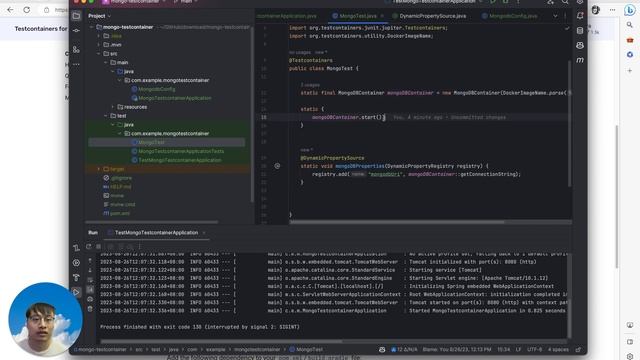This screenshot has width=640, height=360.
Task: Clear all console output
Action: [90, 309]
